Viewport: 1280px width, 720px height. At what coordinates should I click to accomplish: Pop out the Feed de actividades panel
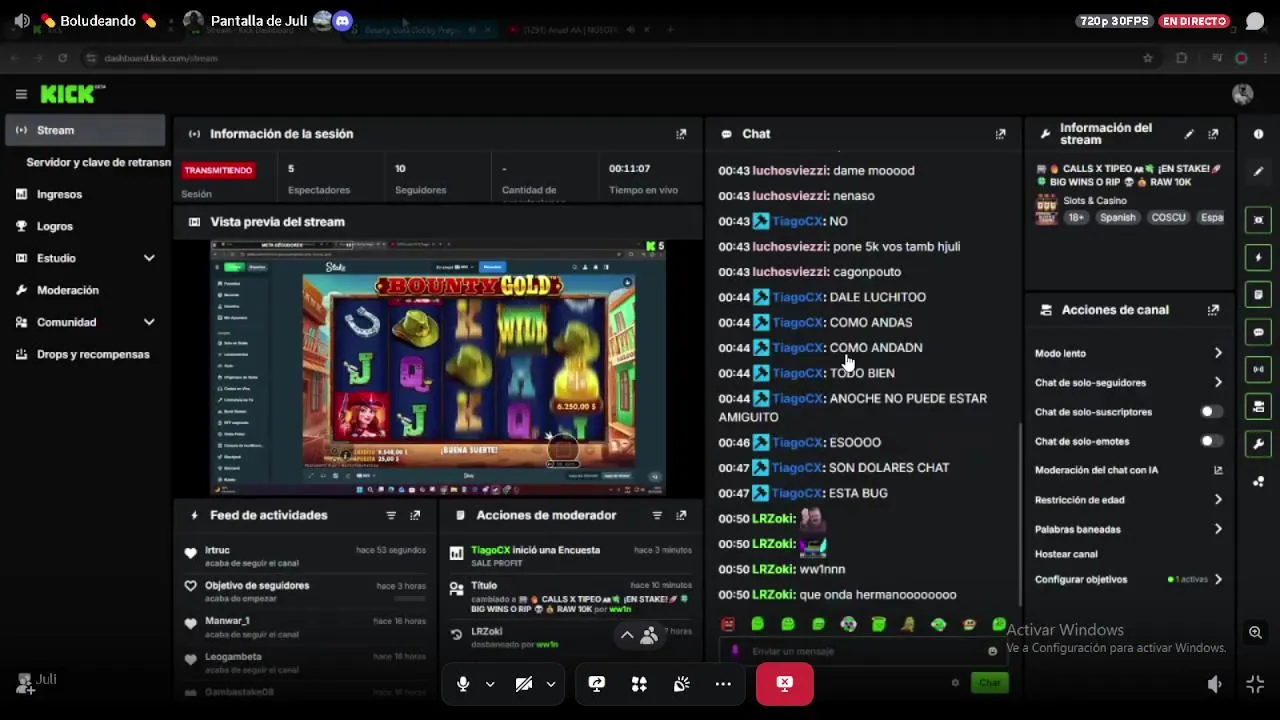pyautogui.click(x=415, y=516)
